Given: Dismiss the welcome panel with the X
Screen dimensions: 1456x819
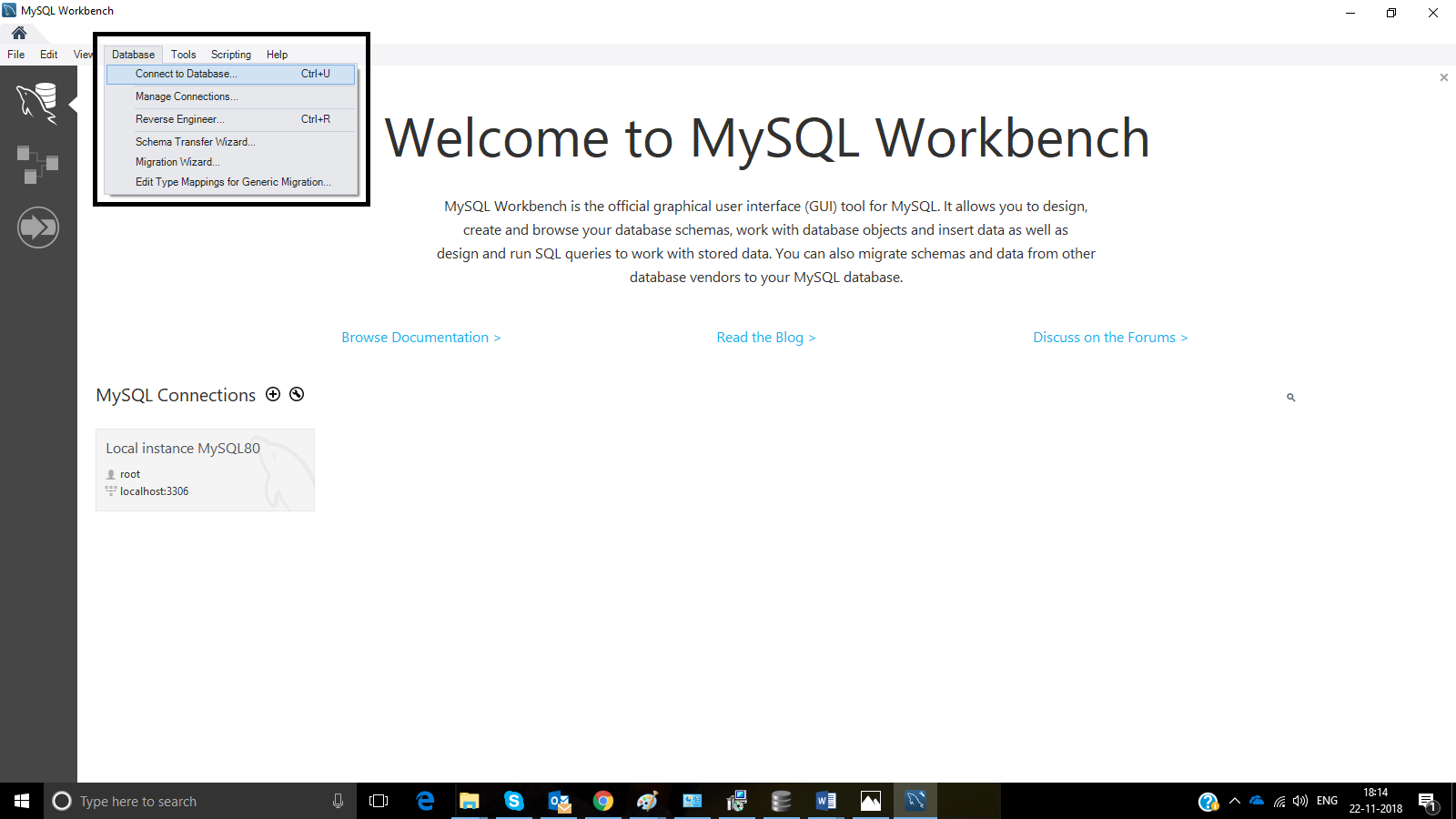Looking at the screenshot, I should (1442, 77).
